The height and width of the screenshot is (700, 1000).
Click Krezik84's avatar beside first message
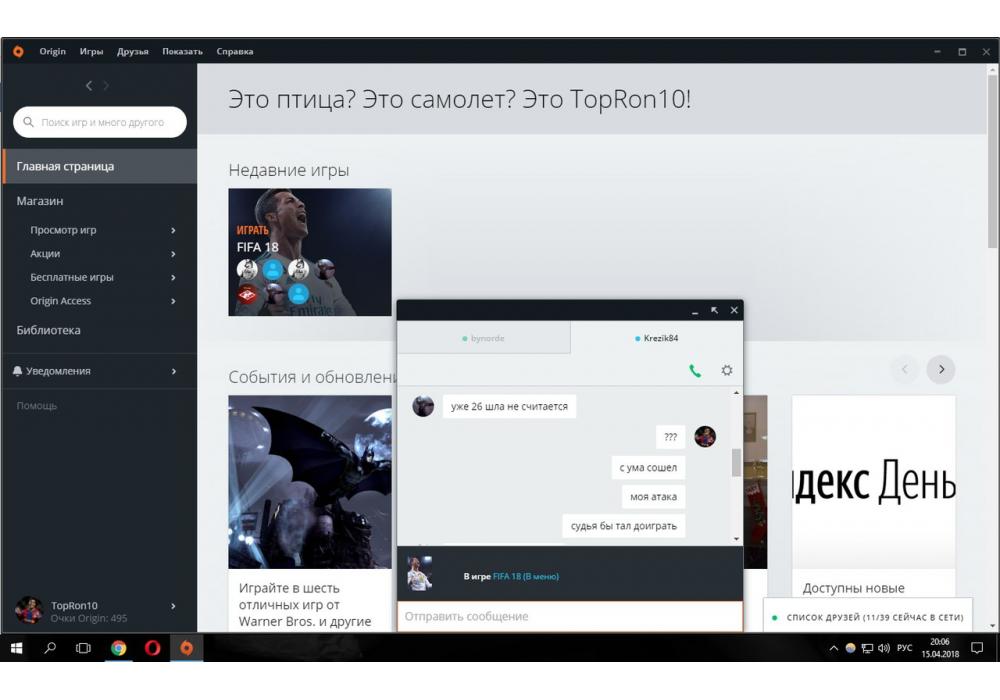423,406
